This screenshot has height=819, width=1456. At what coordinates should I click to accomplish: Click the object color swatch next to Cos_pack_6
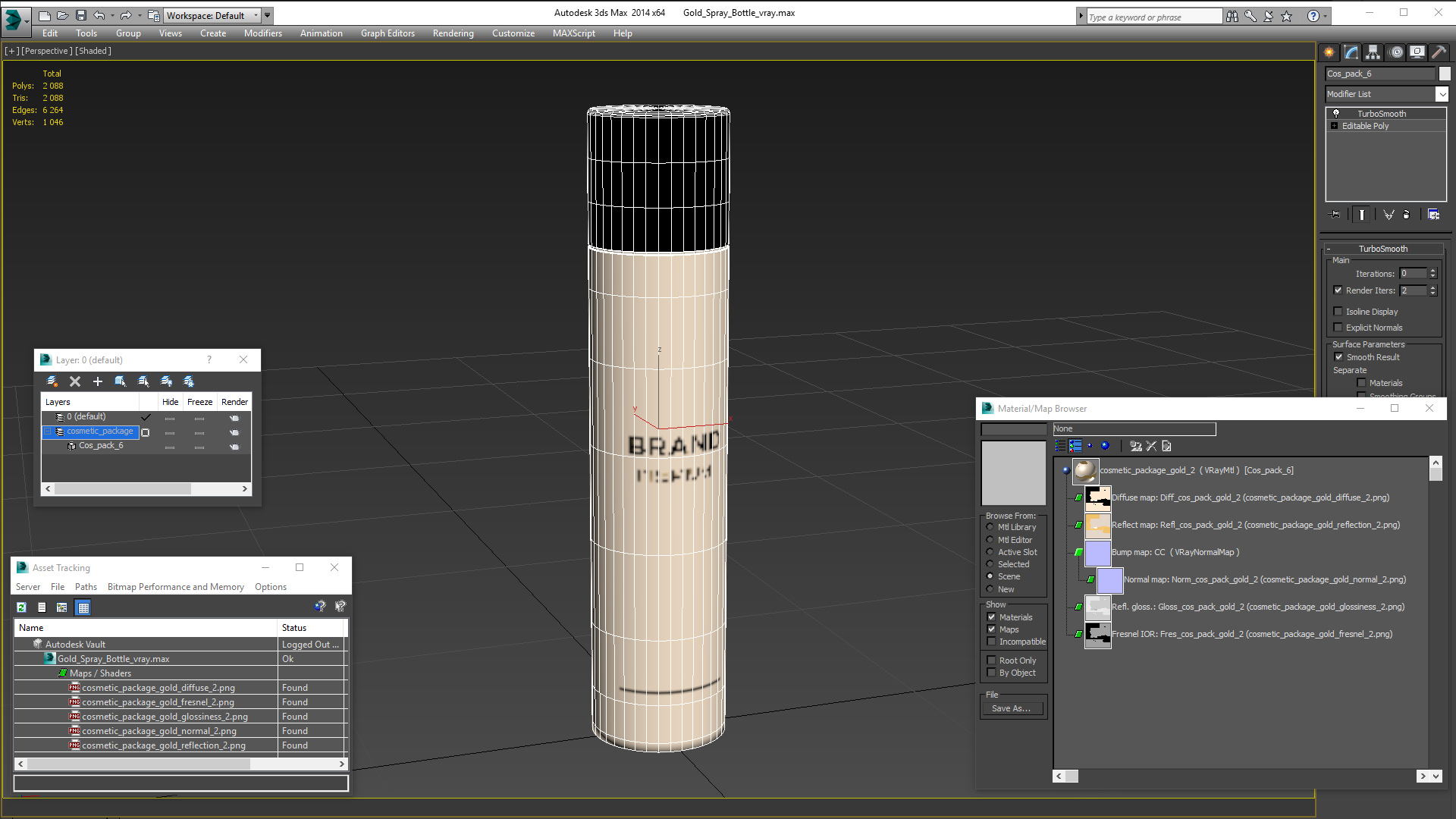(x=1445, y=74)
